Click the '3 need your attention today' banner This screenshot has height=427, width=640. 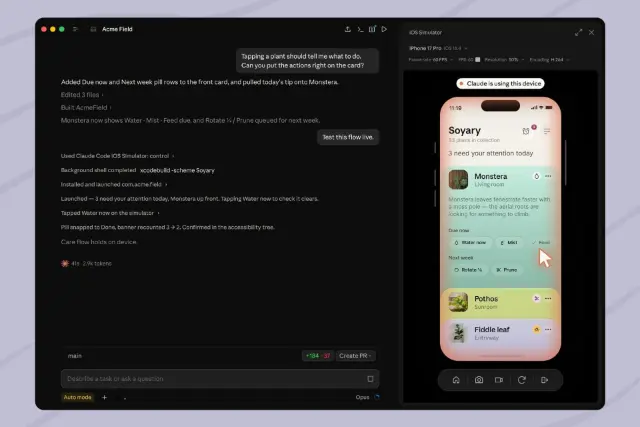click(491, 153)
